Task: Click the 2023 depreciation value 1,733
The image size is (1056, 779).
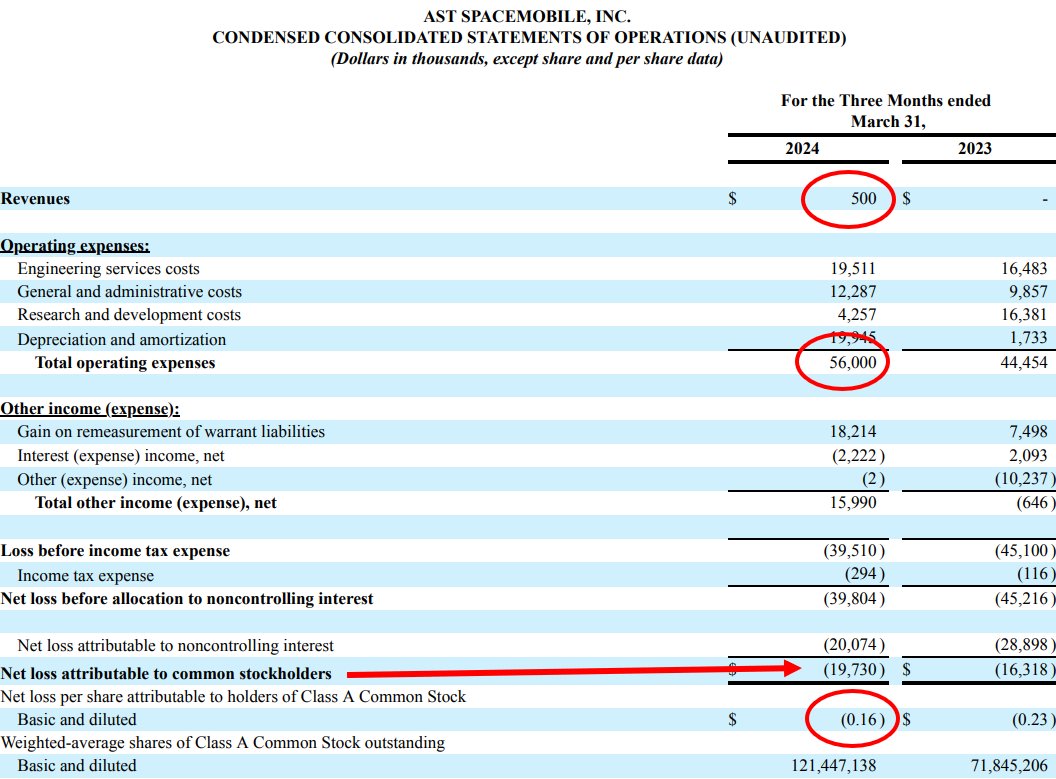Action: [x=1028, y=338]
